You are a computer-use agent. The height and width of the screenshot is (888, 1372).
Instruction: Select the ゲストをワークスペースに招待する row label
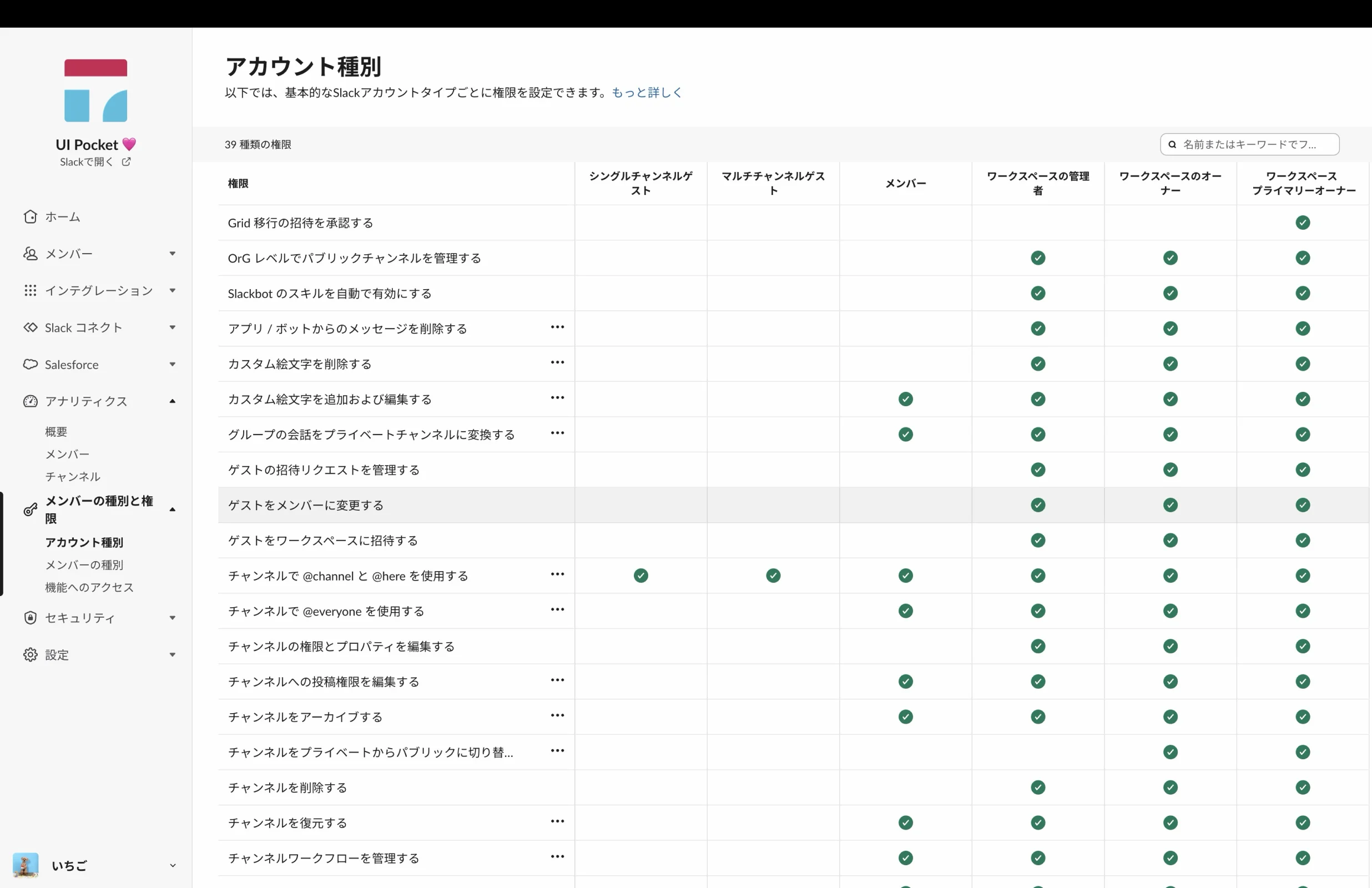point(323,541)
